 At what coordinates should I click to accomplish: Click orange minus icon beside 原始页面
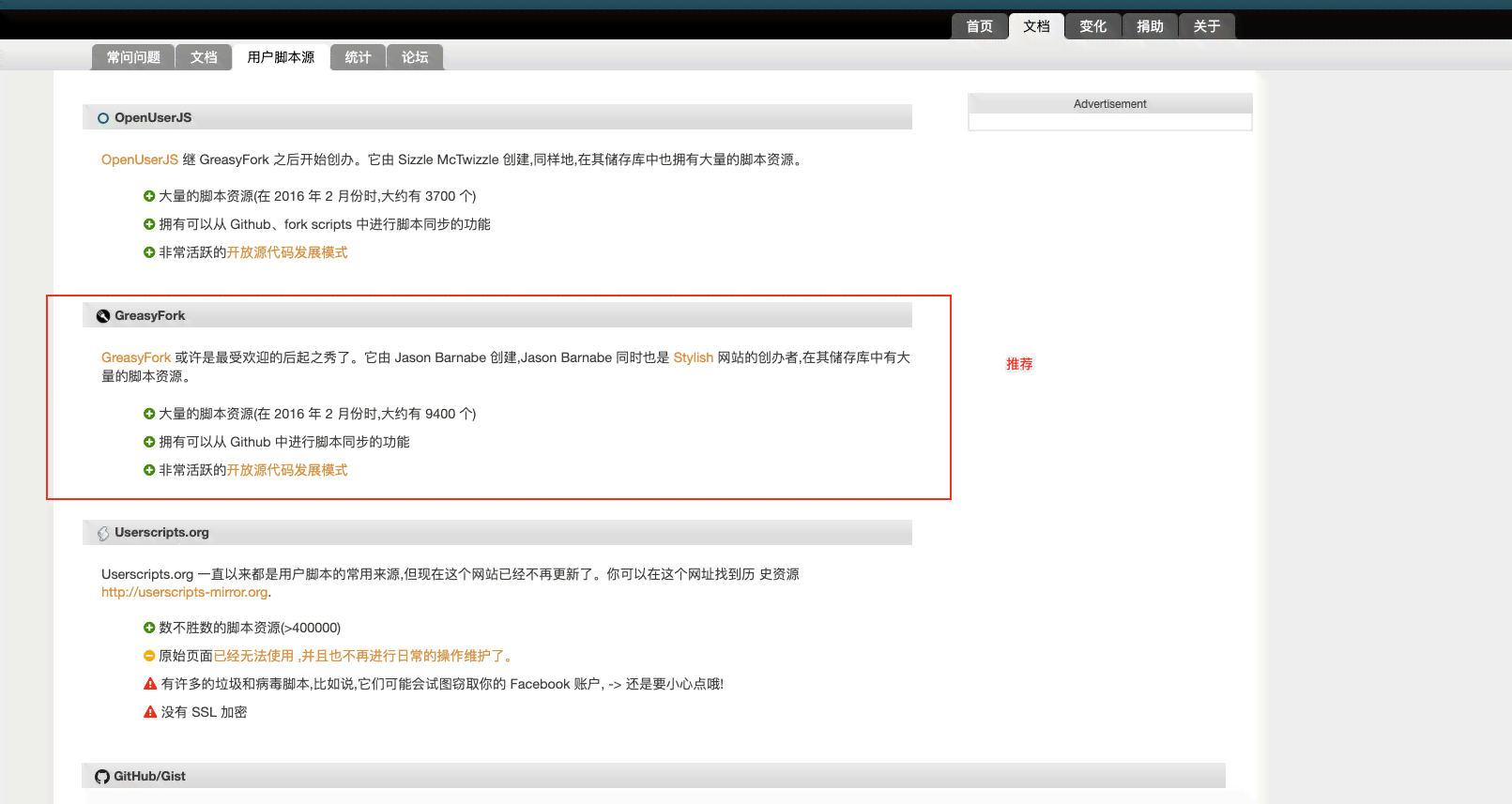pos(149,656)
